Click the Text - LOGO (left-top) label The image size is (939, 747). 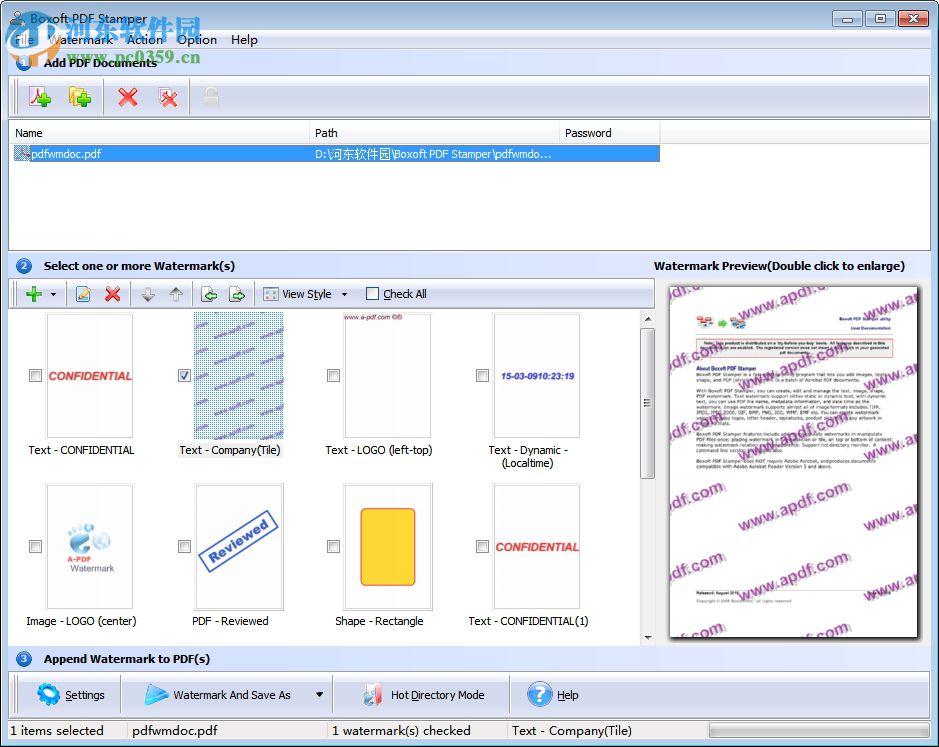(x=379, y=450)
